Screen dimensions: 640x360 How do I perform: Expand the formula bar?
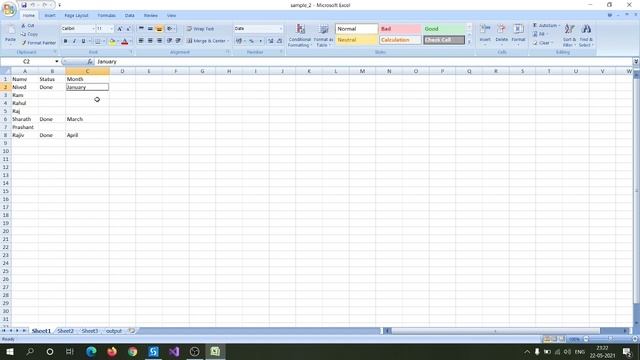[636, 61]
